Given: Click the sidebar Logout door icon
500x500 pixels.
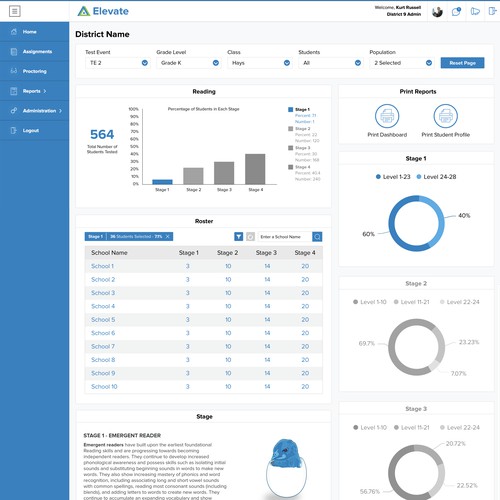Looking at the screenshot, I should (x=14, y=130).
